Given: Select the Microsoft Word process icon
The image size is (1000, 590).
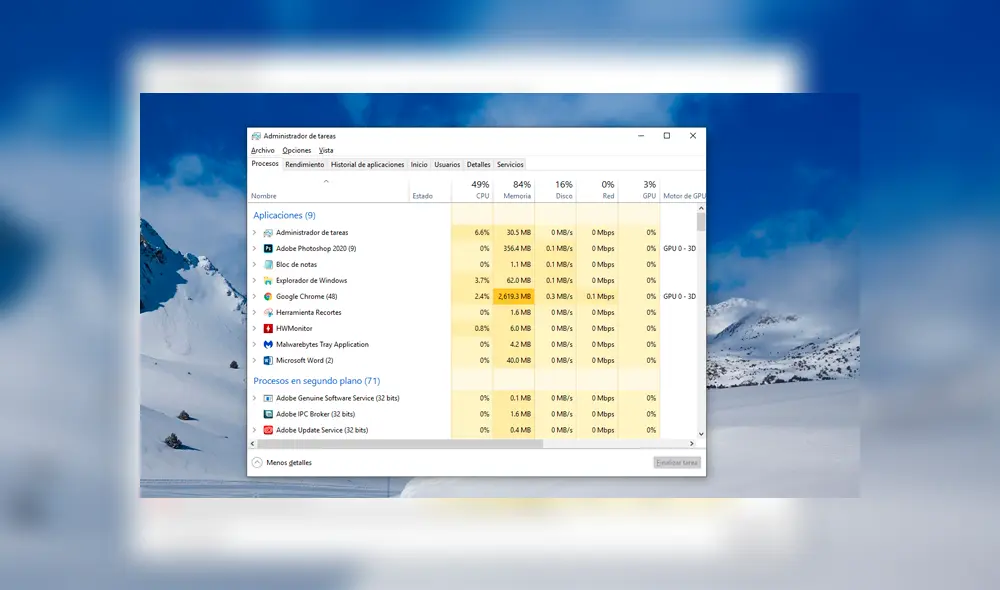Looking at the screenshot, I should (267, 360).
